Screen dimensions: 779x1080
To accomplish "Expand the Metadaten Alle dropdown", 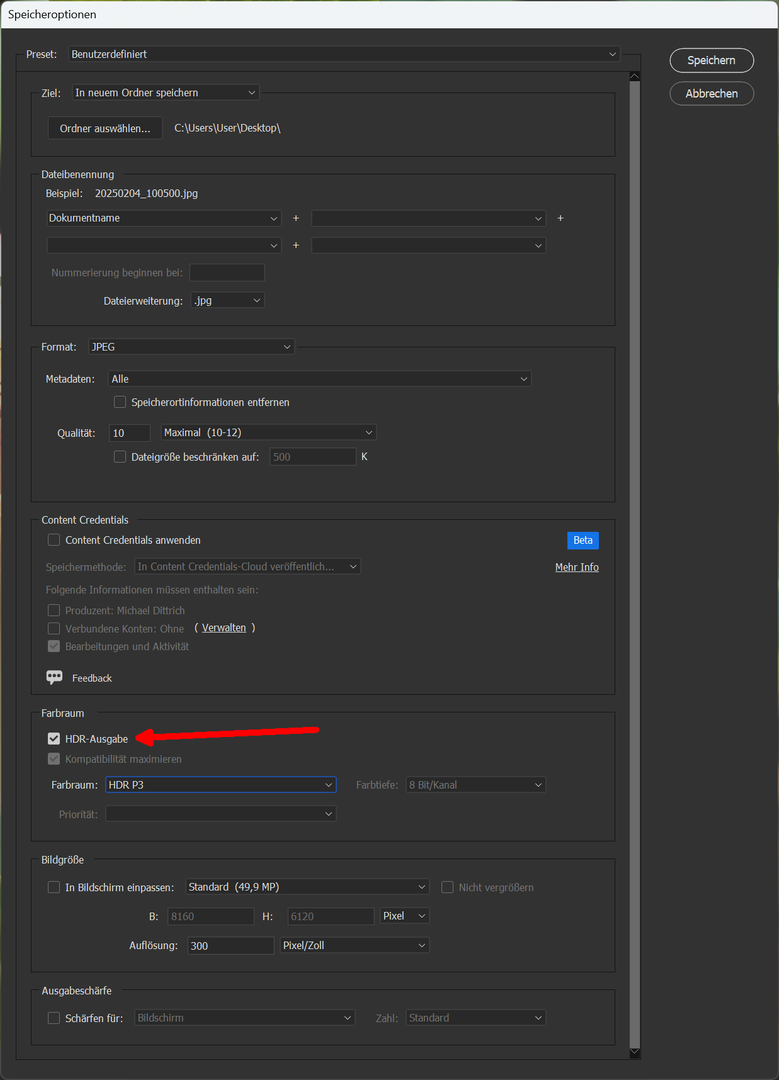I will point(318,379).
